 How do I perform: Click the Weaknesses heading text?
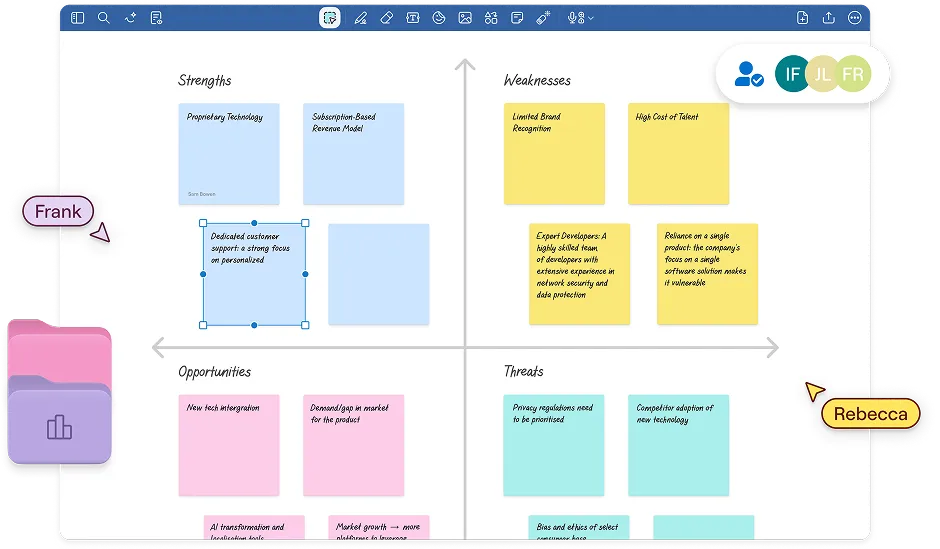click(x=537, y=80)
